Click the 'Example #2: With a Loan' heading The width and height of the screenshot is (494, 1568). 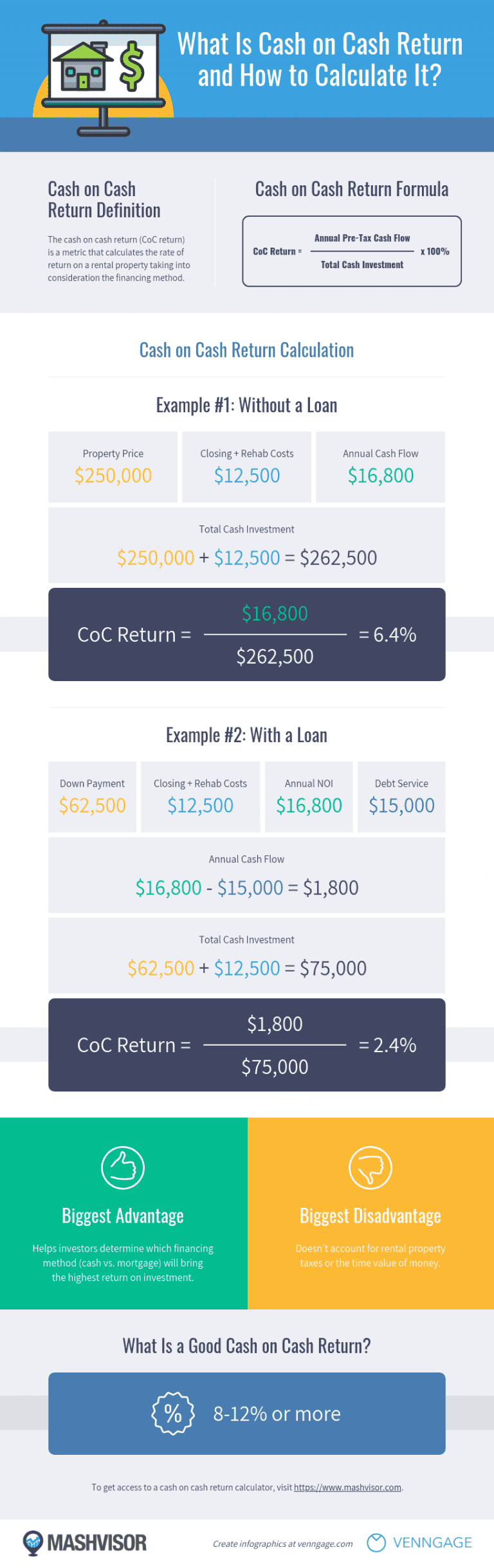(x=247, y=735)
